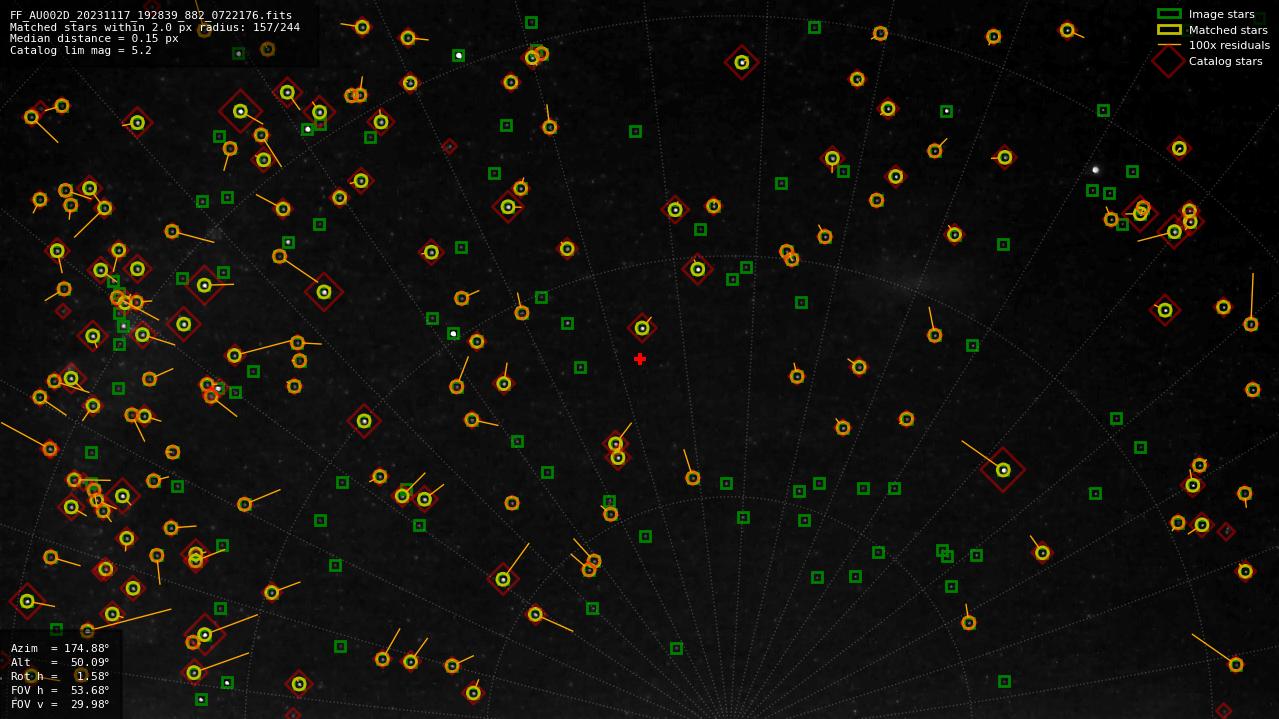
Task: Click the bright white unmarked star dot
Action: (1095, 170)
